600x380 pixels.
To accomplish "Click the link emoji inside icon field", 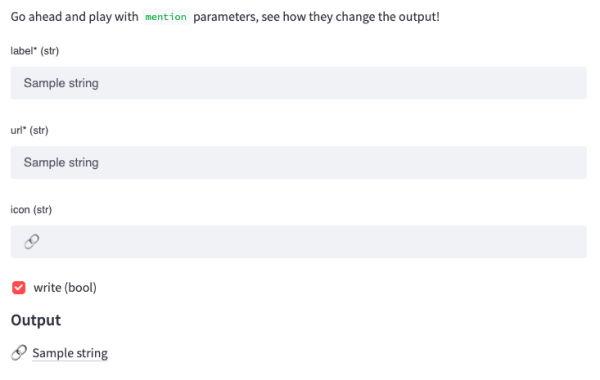I will (x=31, y=241).
